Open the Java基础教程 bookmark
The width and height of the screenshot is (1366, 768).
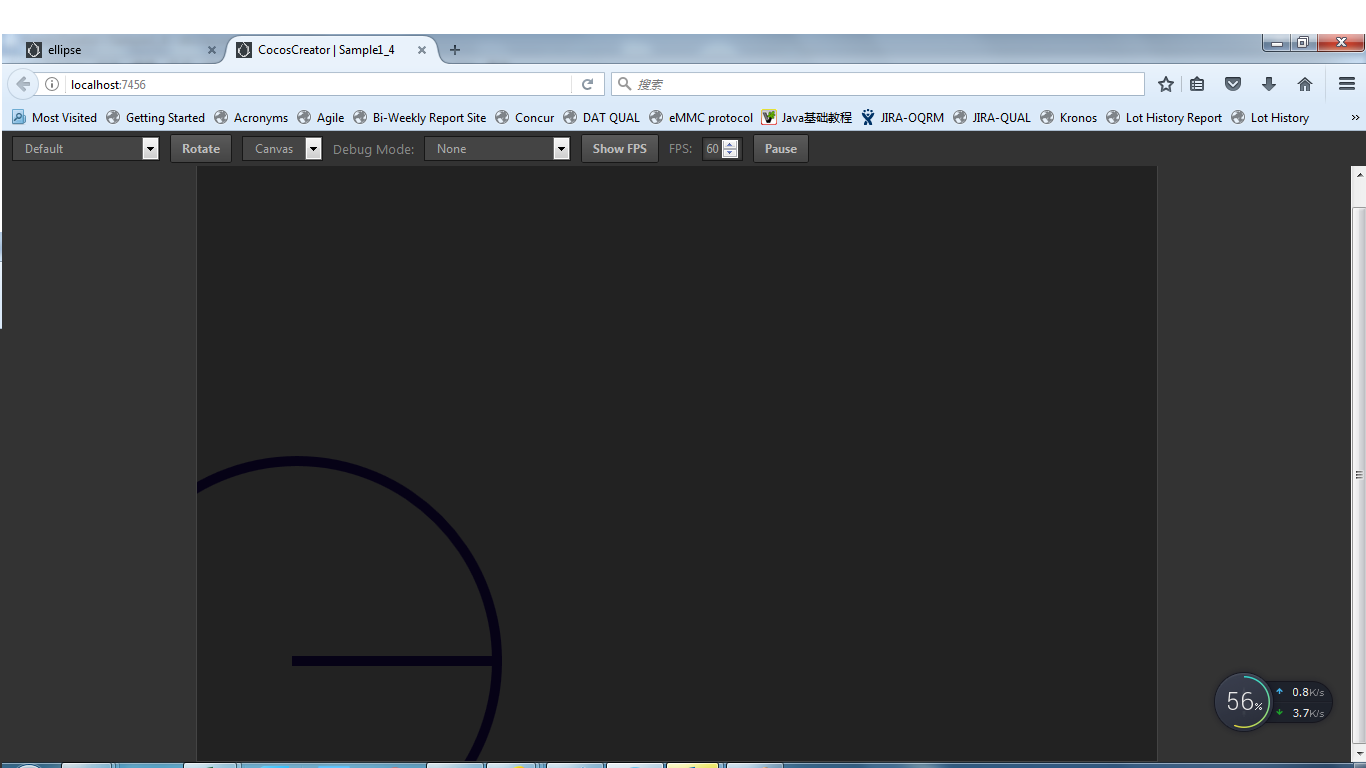point(807,117)
